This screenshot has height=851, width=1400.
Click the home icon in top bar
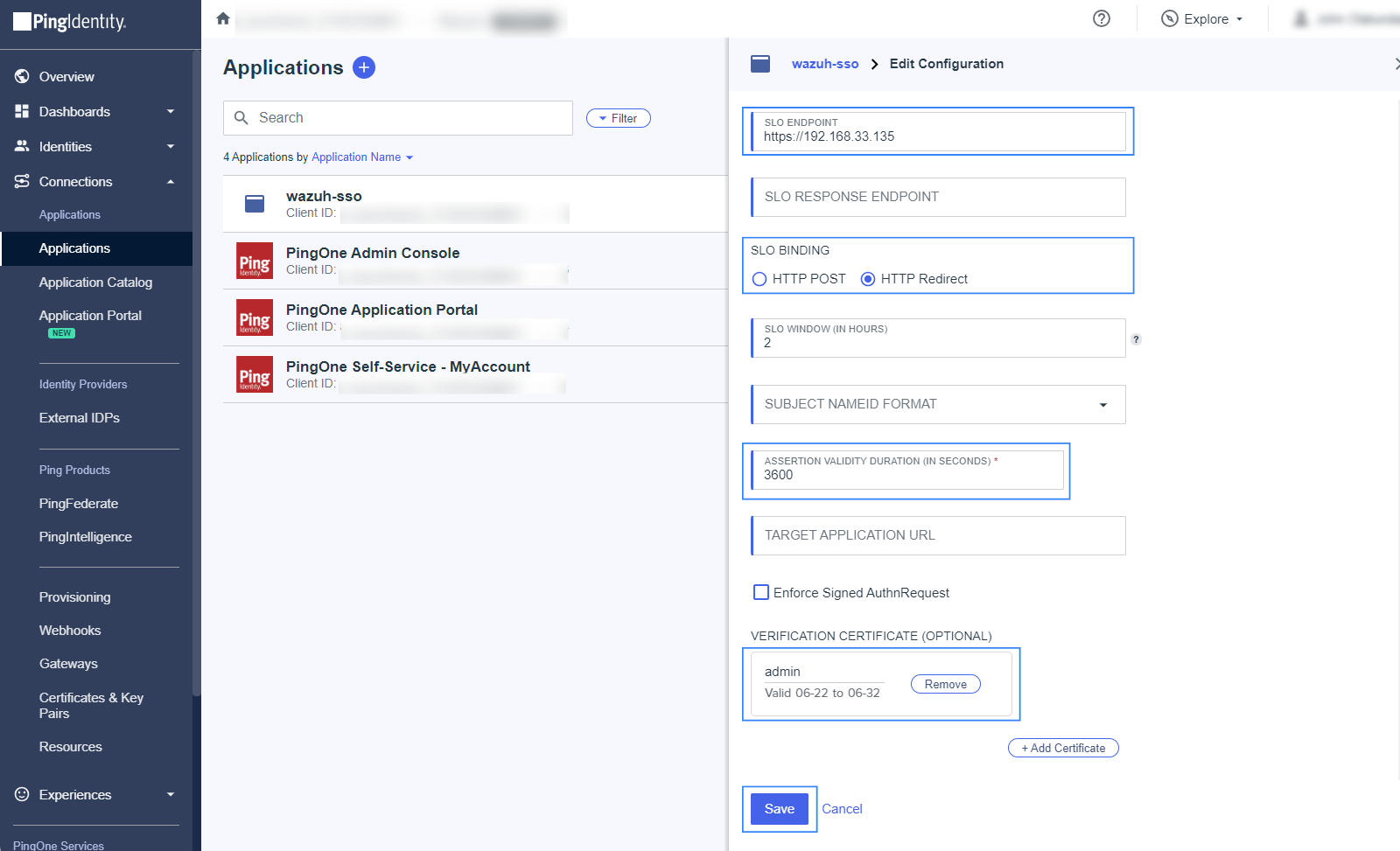pyautogui.click(x=223, y=18)
